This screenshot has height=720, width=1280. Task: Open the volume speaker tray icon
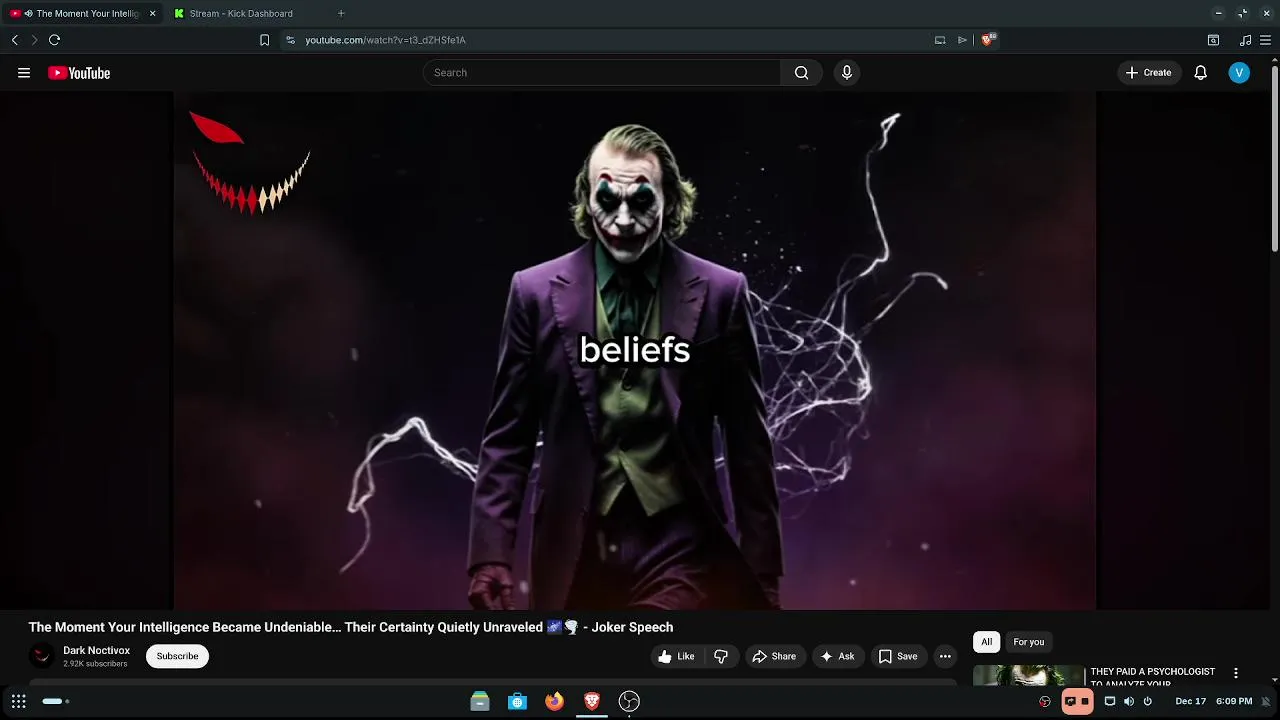pos(1129,701)
